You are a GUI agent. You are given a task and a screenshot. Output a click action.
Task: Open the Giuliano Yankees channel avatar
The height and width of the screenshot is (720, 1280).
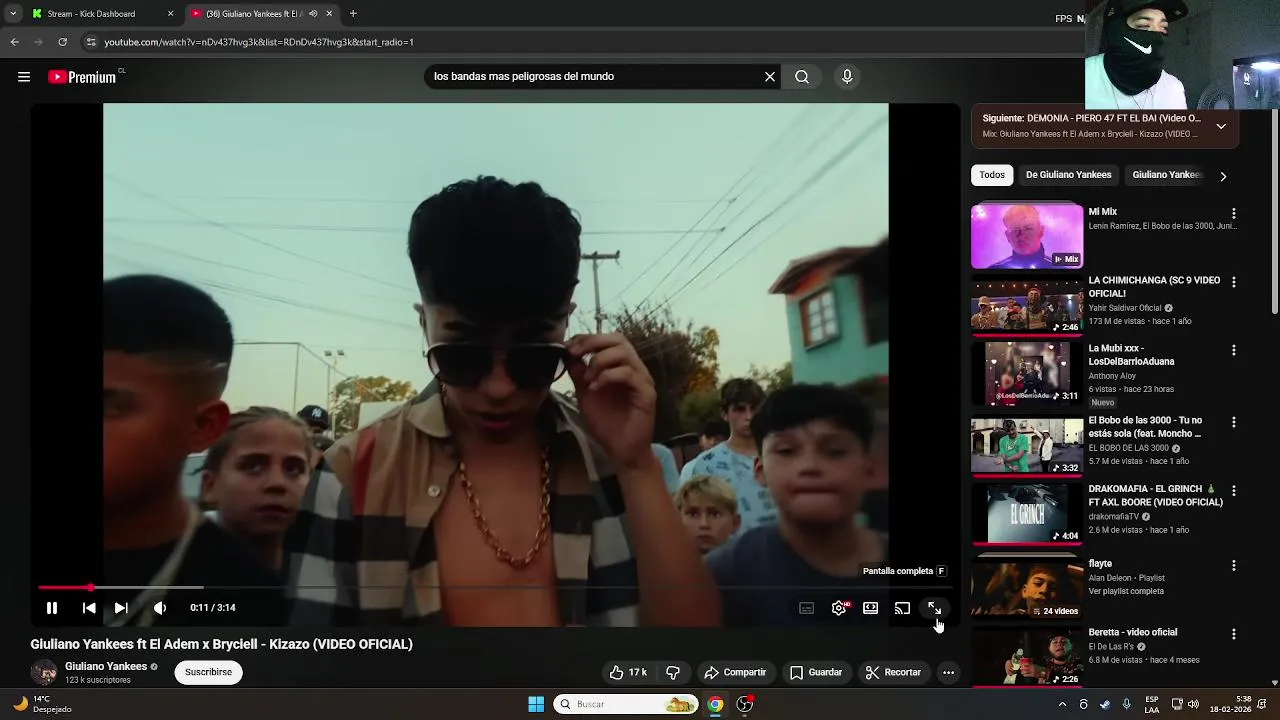pyautogui.click(x=44, y=672)
